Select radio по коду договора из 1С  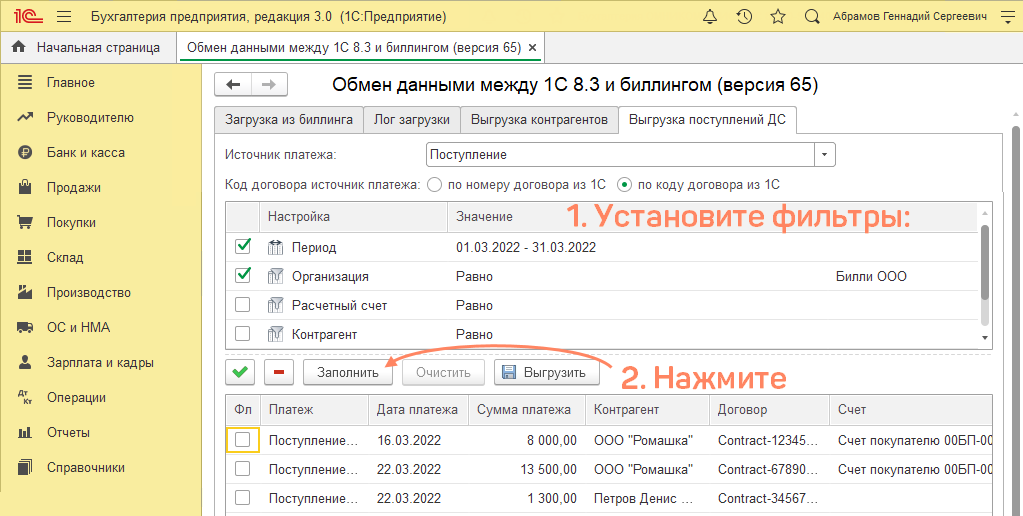[625, 185]
